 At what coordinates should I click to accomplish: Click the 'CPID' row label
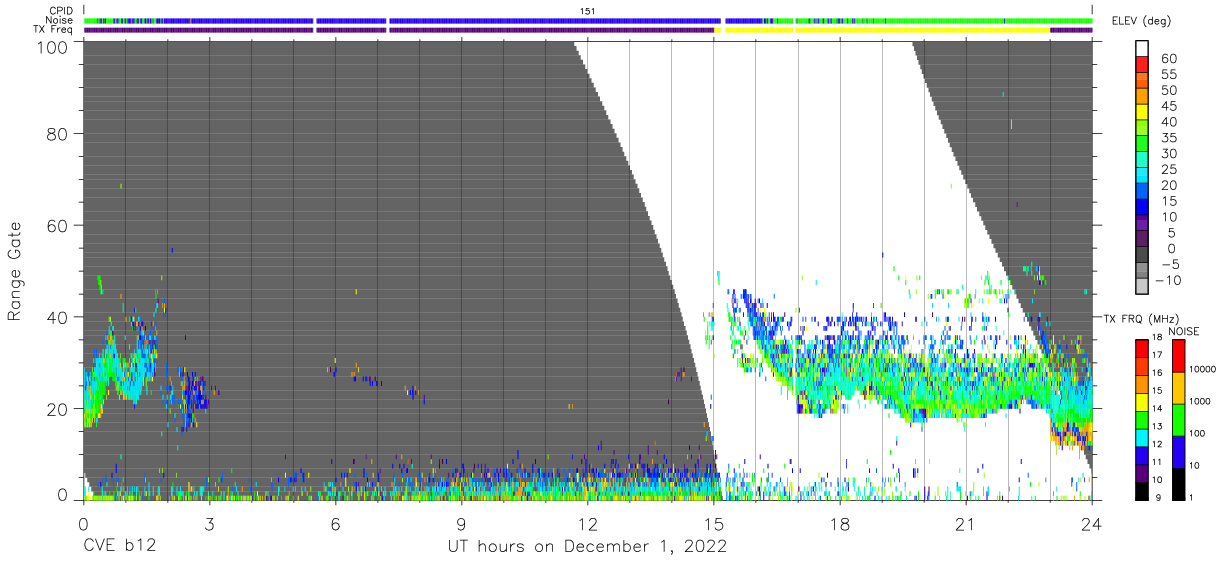(x=62, y=11)
